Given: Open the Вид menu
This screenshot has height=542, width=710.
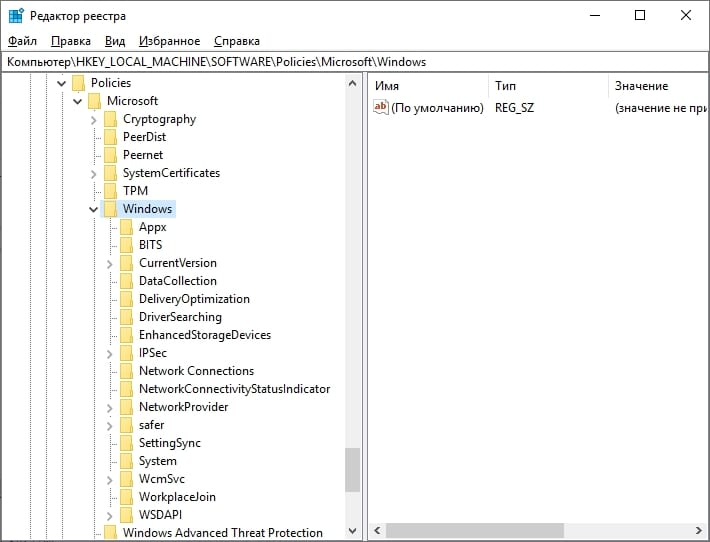Looking at the screenshot, I should 115,41.
